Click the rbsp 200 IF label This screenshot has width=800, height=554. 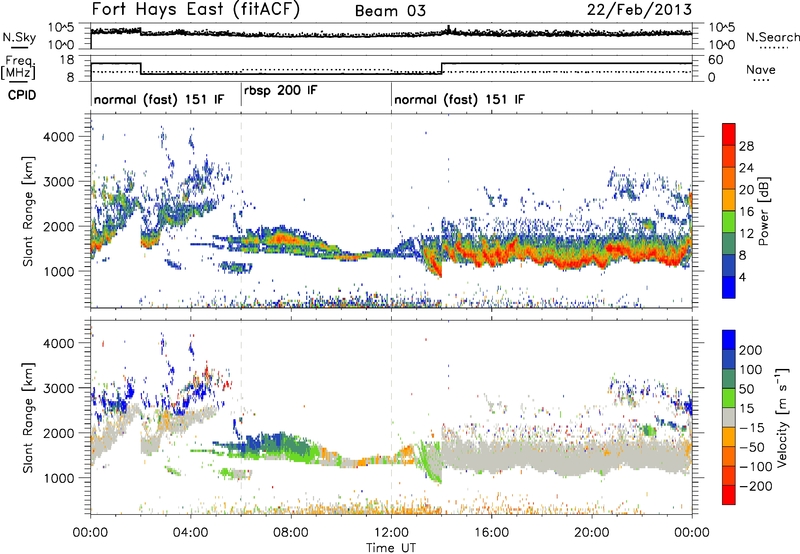(281, 91)
